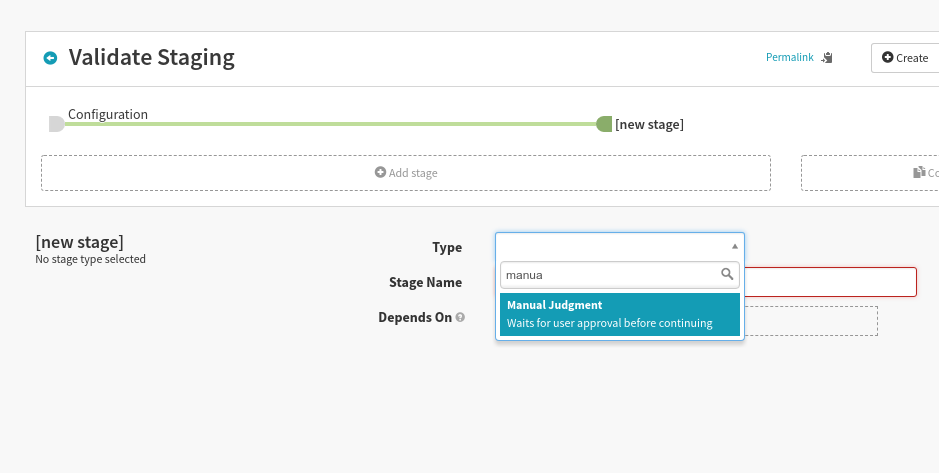Click the help icon beside Depends On

point(460,318)
